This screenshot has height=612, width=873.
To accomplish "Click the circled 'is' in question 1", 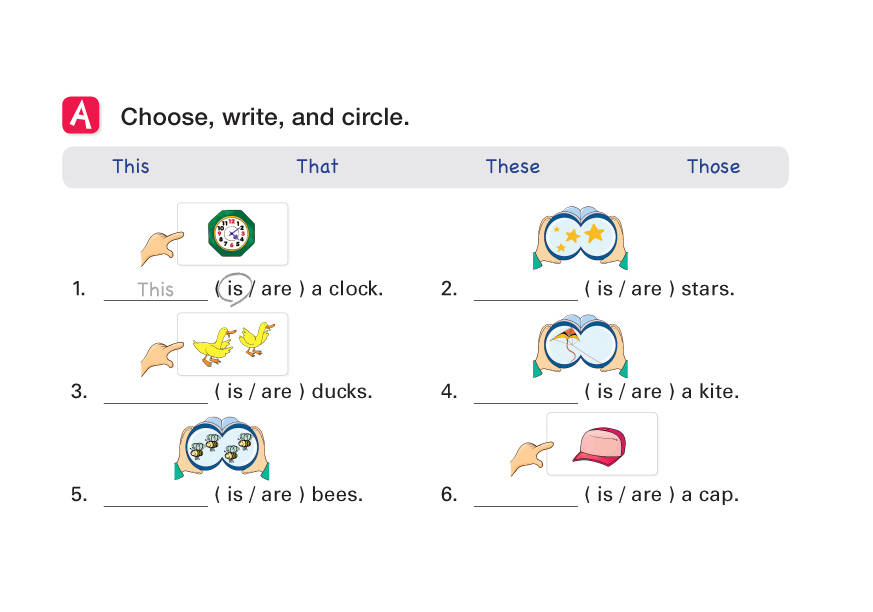I will pyautogui.click(x=235, y=289).
